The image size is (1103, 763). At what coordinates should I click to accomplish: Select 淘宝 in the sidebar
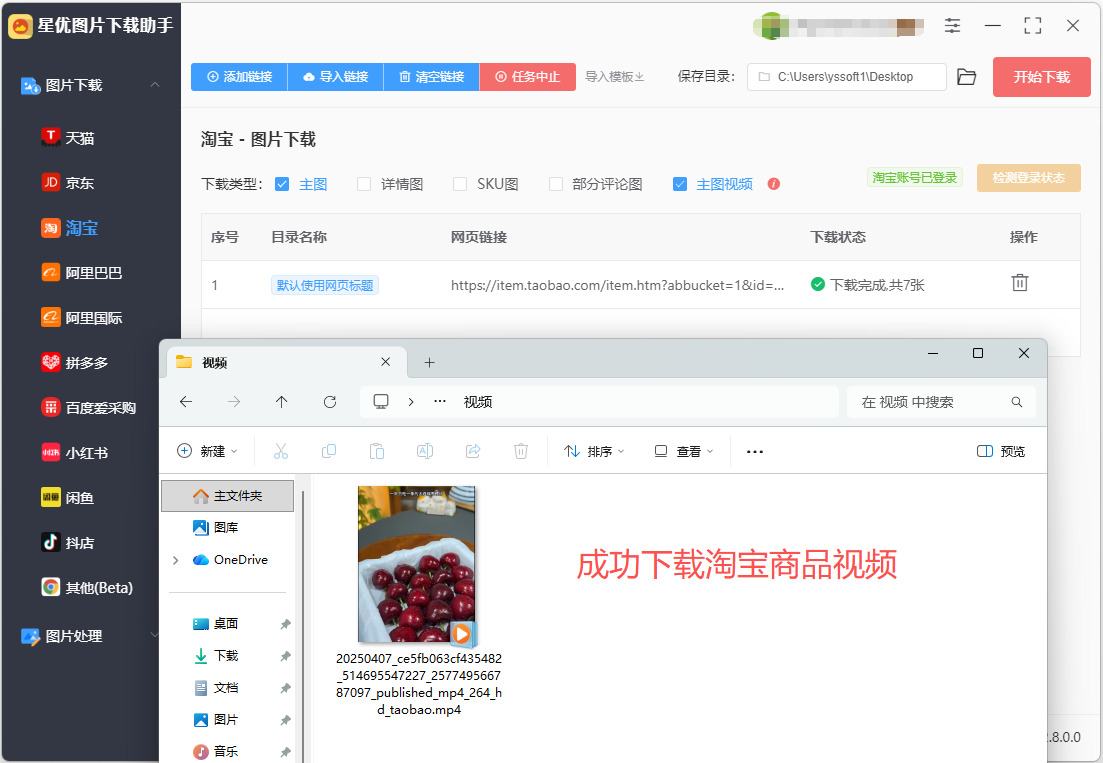(70, 228)
